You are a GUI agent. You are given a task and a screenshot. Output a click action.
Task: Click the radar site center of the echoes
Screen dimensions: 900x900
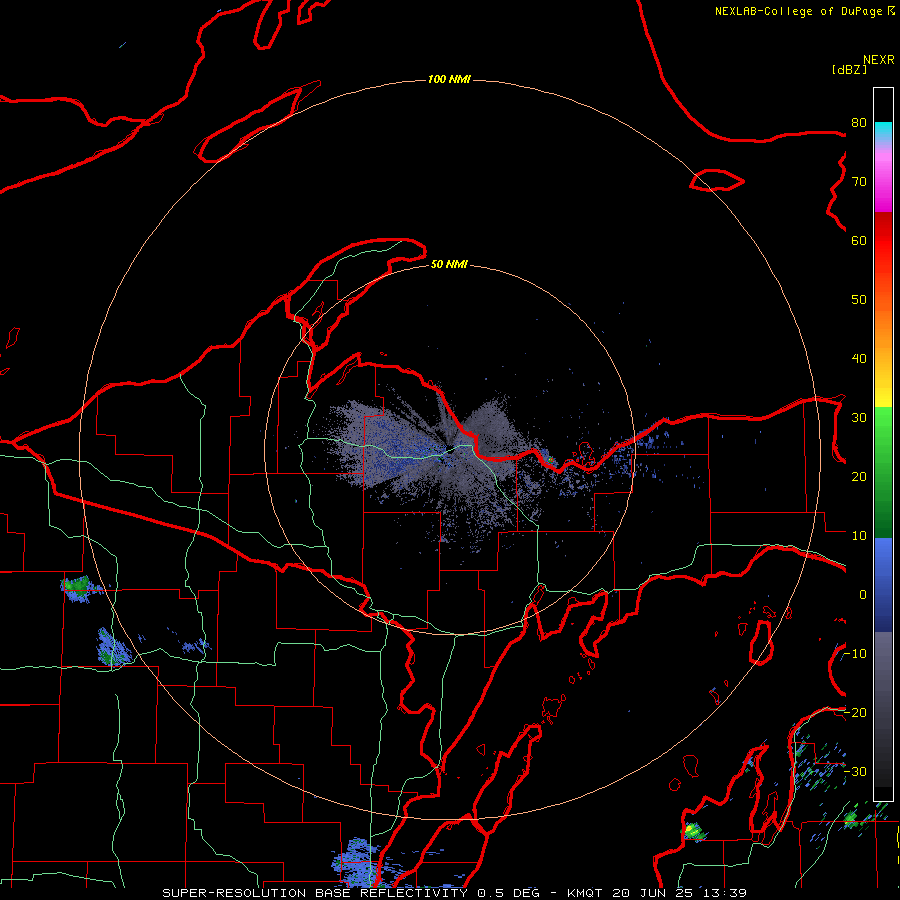[449, 449]
